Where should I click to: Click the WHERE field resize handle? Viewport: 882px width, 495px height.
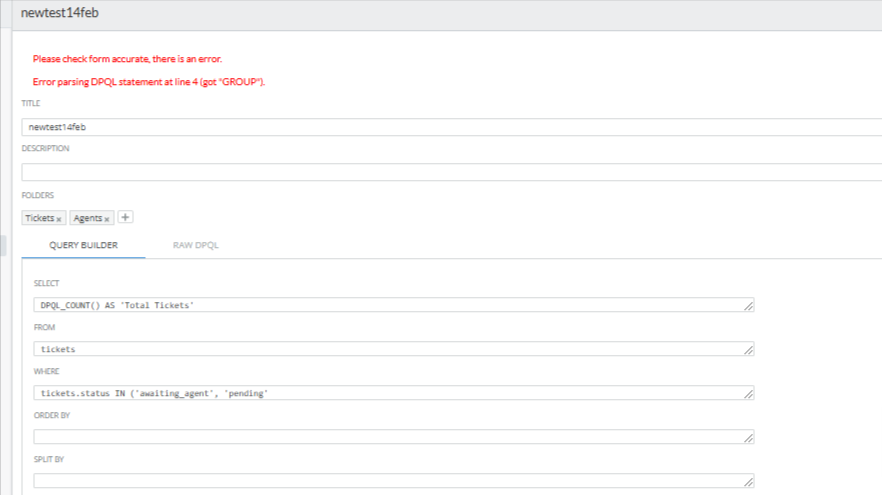748,394
